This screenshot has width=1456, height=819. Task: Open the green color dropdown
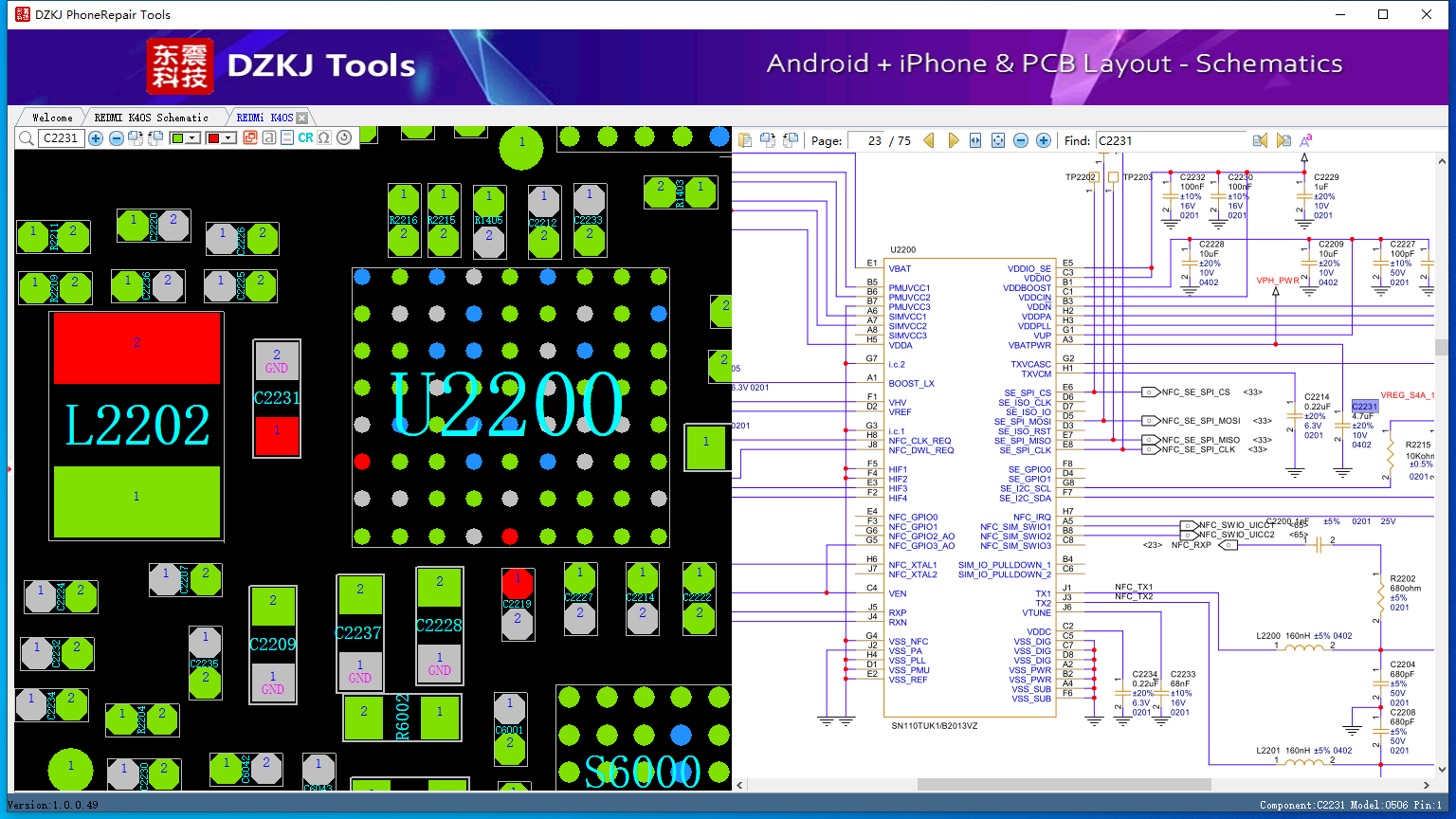193,138
